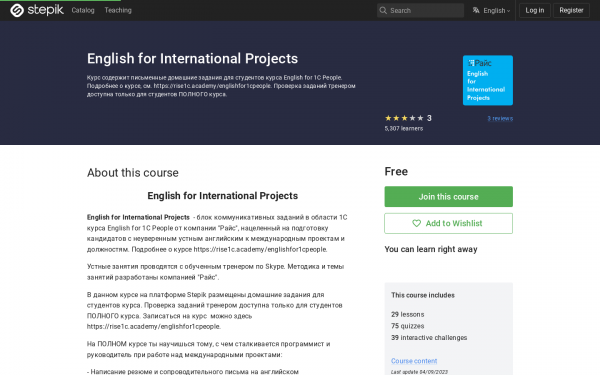Click the star rating icons
The width and height of the screenshot is (600, 375).
(x=404, y=118)
